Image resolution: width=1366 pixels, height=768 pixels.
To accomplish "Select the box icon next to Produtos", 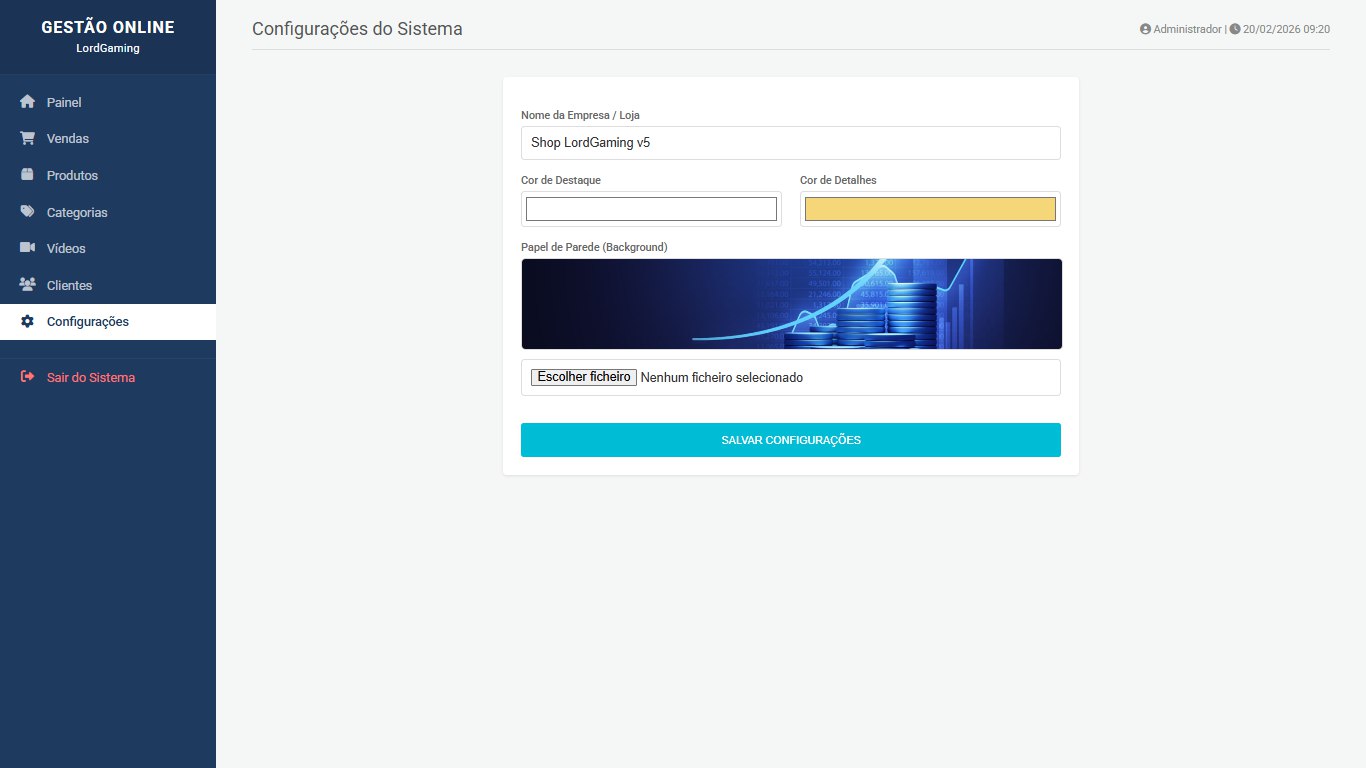I will coord(27,175).
